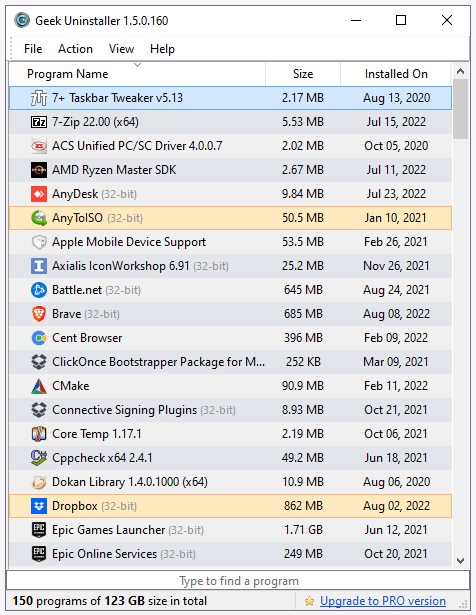Click the vertical scrollbar thumb

(x=461, y=109)
